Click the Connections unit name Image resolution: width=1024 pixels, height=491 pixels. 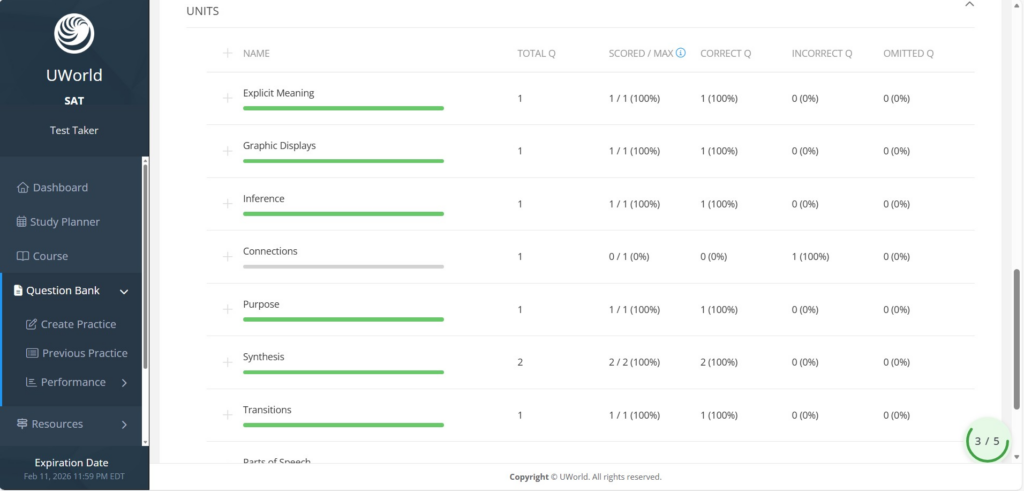pos(270,251)
